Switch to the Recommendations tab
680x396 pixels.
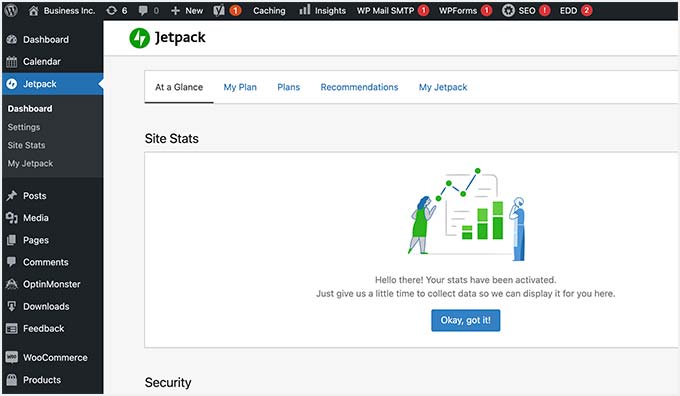pyautogui.click(x=359, y=87)
